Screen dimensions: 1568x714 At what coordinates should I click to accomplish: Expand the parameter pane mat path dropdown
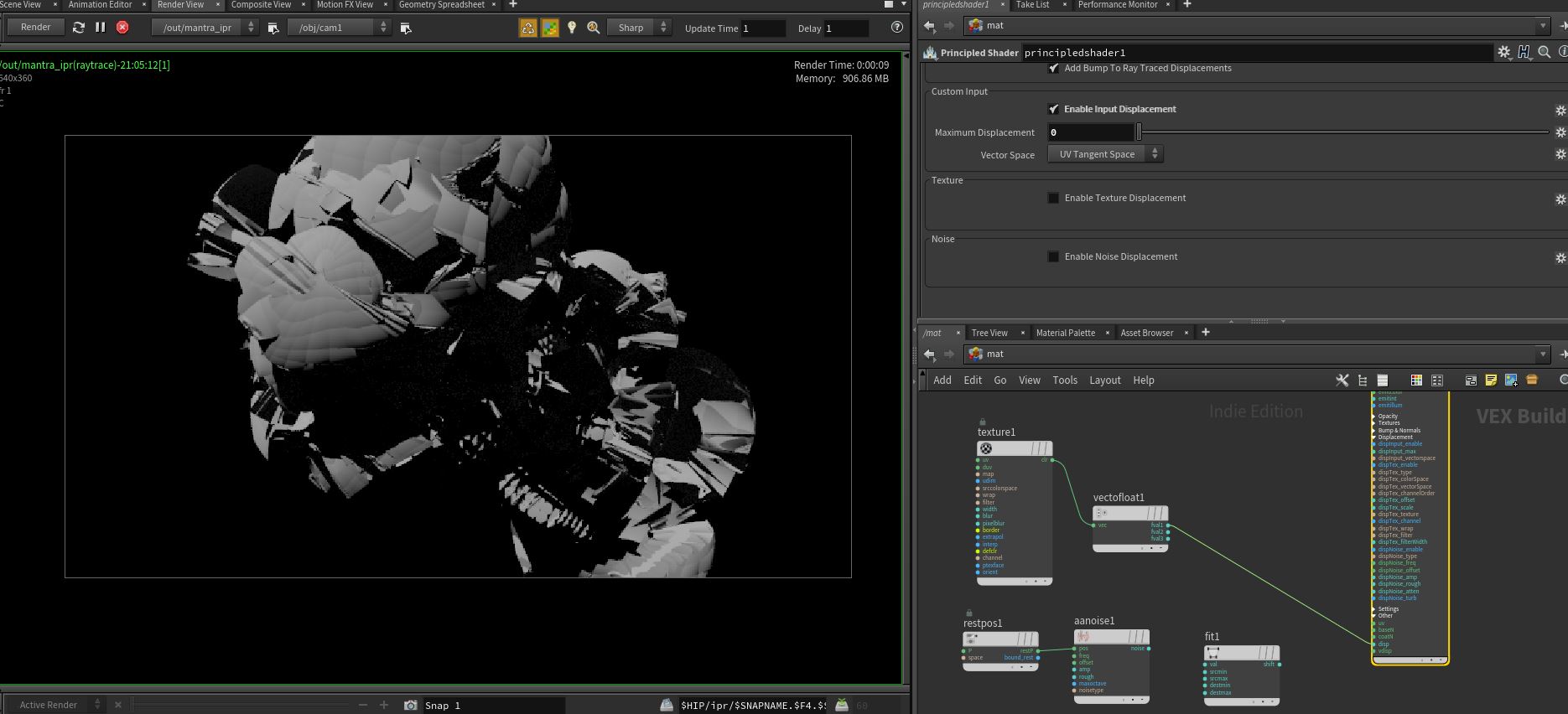[x=1542, y=26]
